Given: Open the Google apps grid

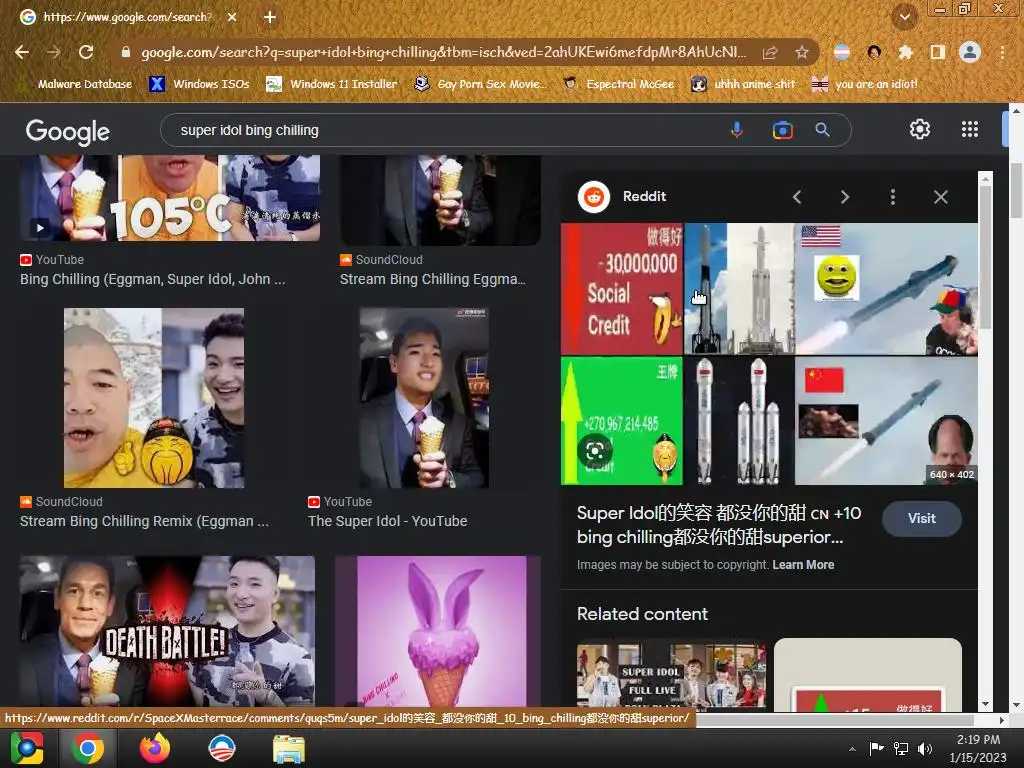Looking at the screenshot, I should point(970,129).
